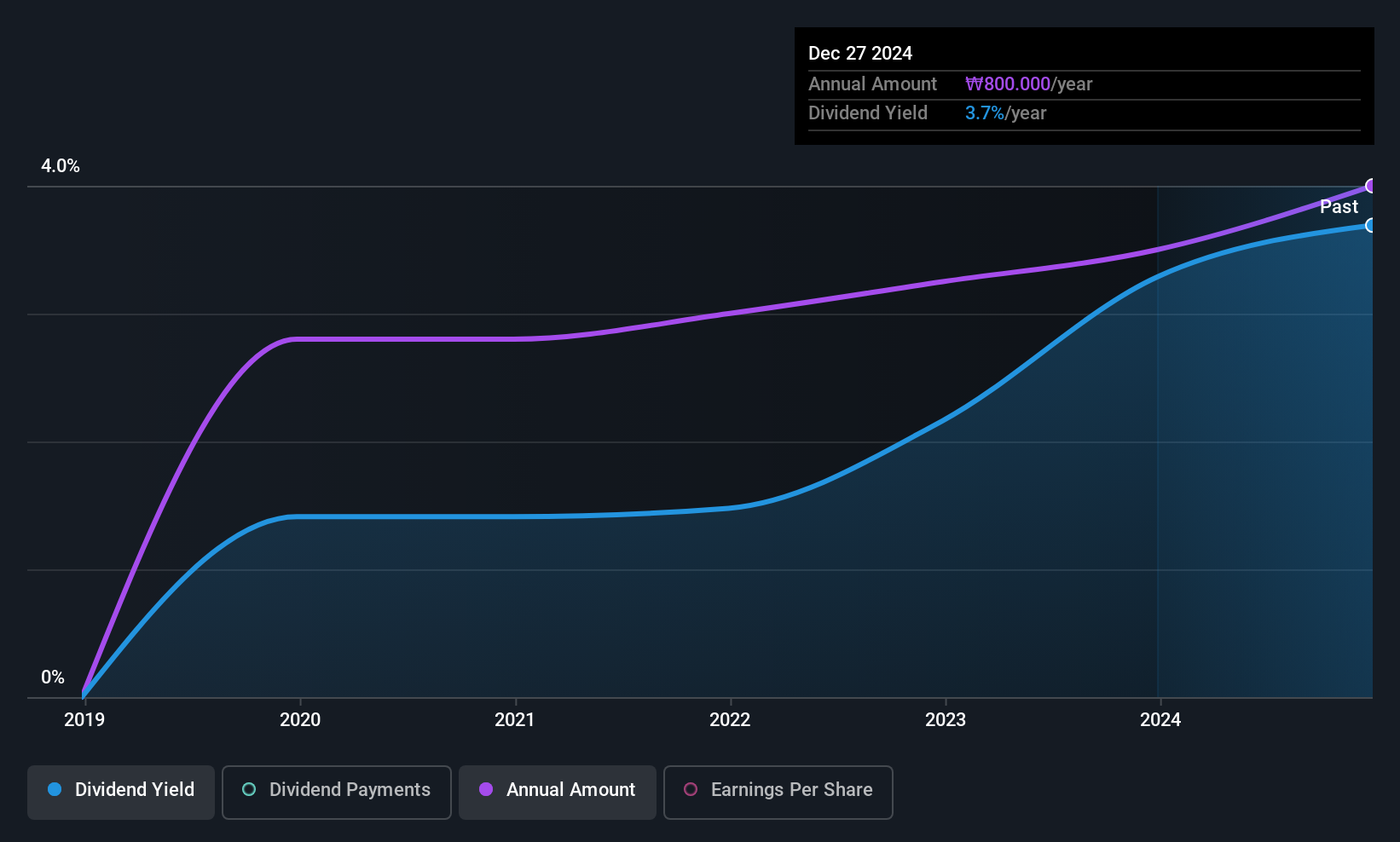
Task: Click the 2019 x-axis label
Action: tap(84, 720)
